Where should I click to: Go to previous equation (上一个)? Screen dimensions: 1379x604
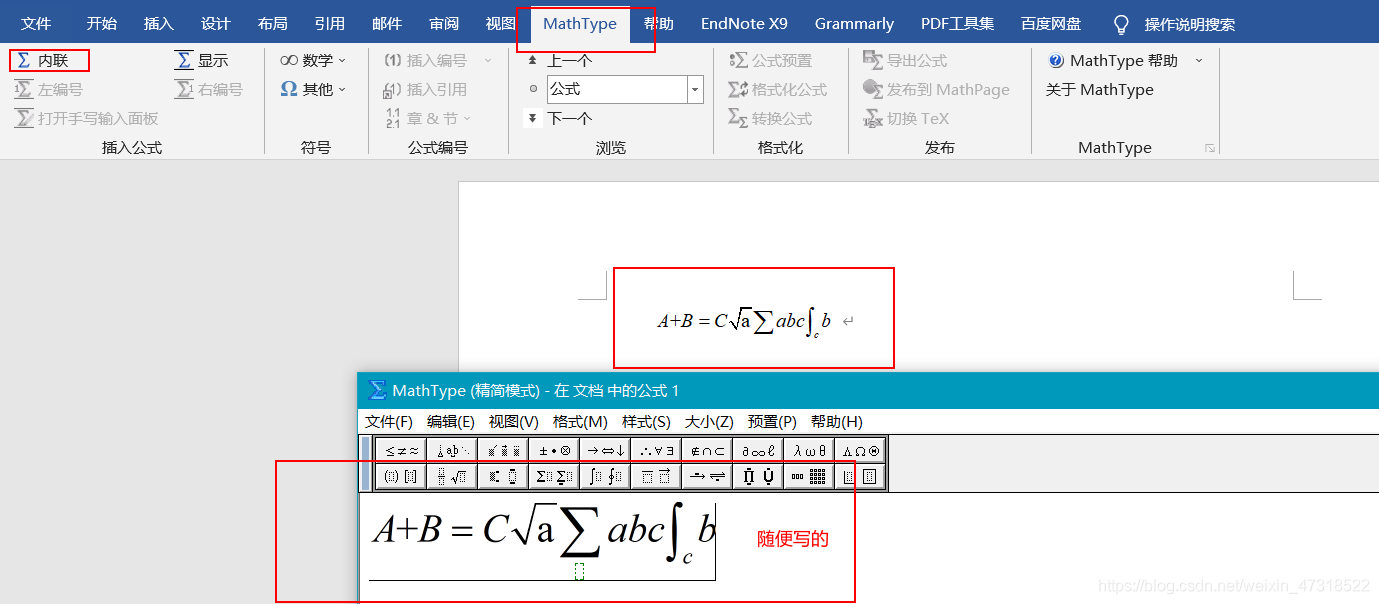(x=559, y=61)
